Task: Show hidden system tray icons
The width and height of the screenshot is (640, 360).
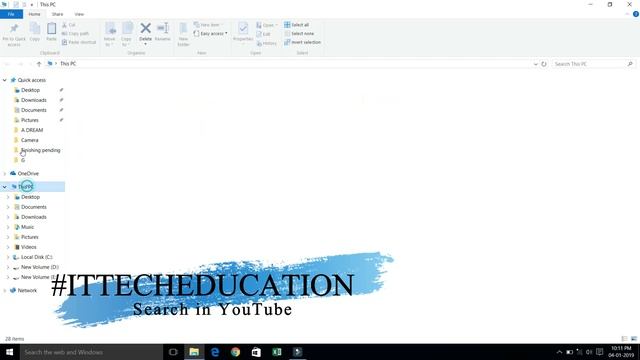Action: (x=559, y=352)
